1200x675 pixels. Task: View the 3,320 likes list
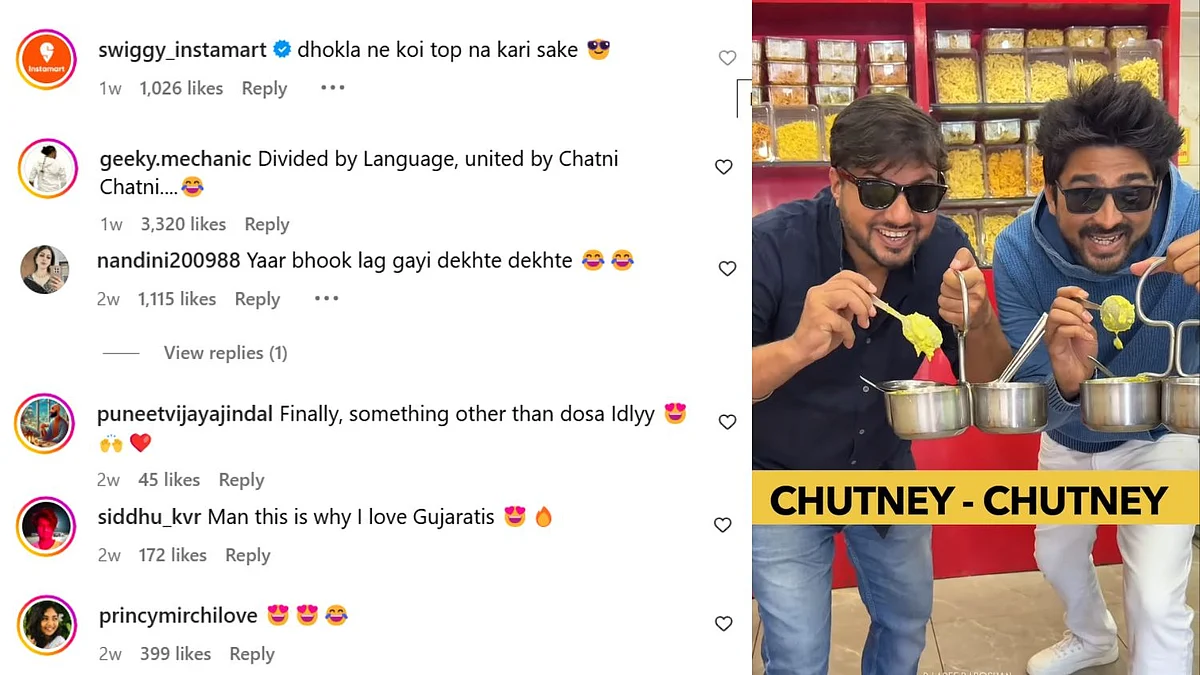point(183,224)
